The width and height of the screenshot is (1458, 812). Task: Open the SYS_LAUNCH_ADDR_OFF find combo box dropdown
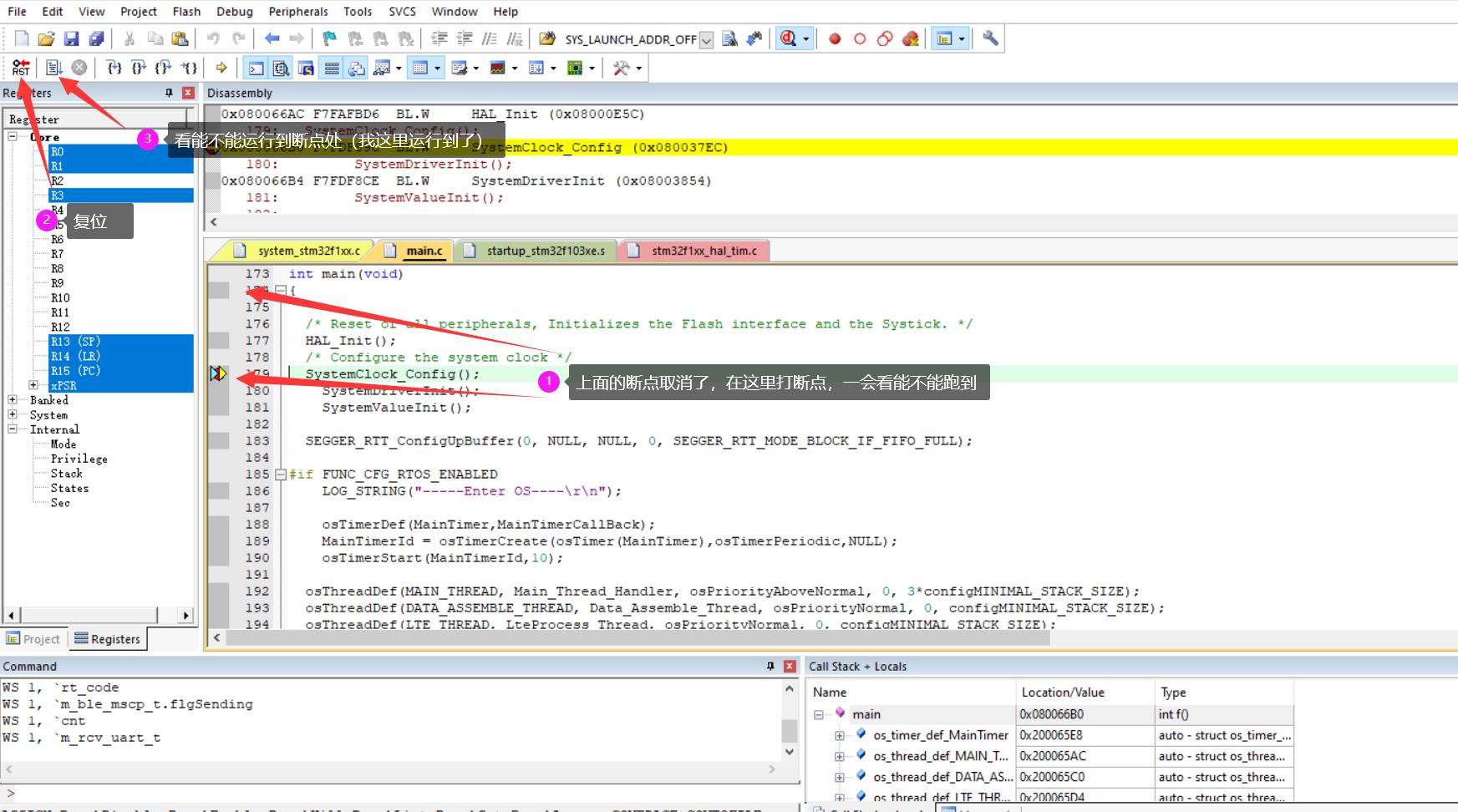pyautogui.click(x=707, y=39)
